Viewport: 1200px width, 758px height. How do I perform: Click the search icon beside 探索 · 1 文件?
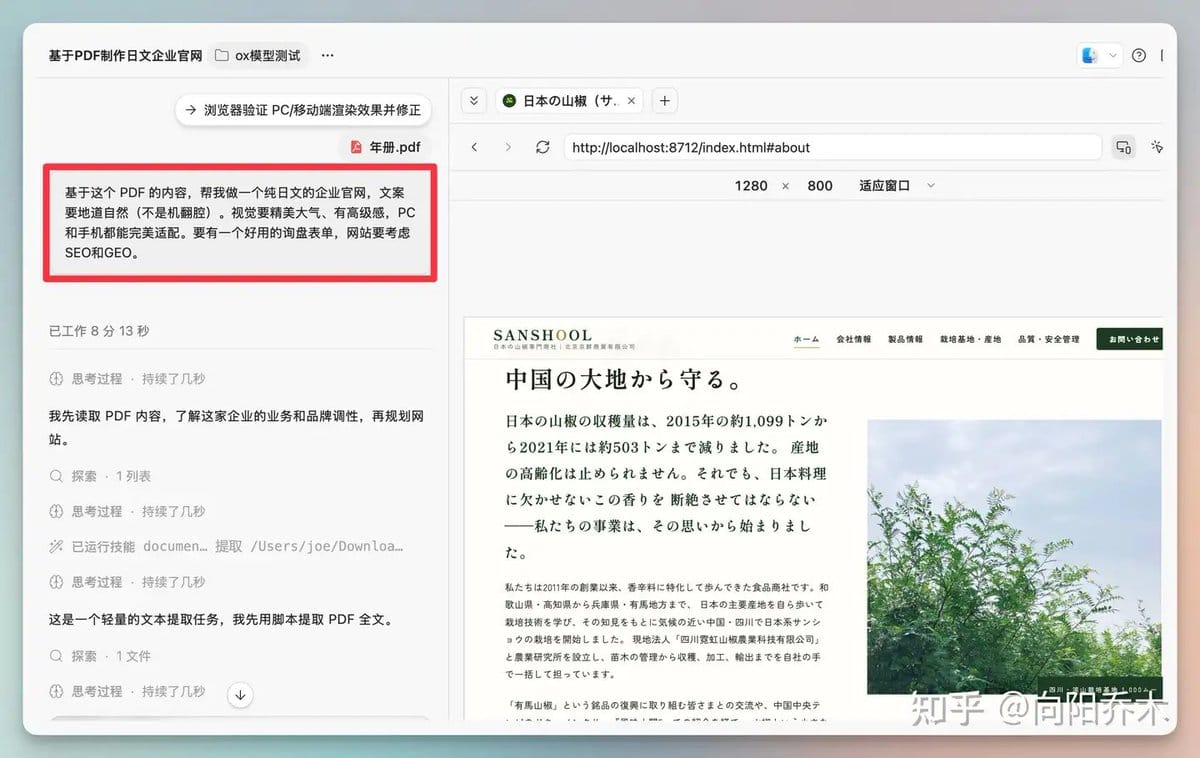pos(56,656)
